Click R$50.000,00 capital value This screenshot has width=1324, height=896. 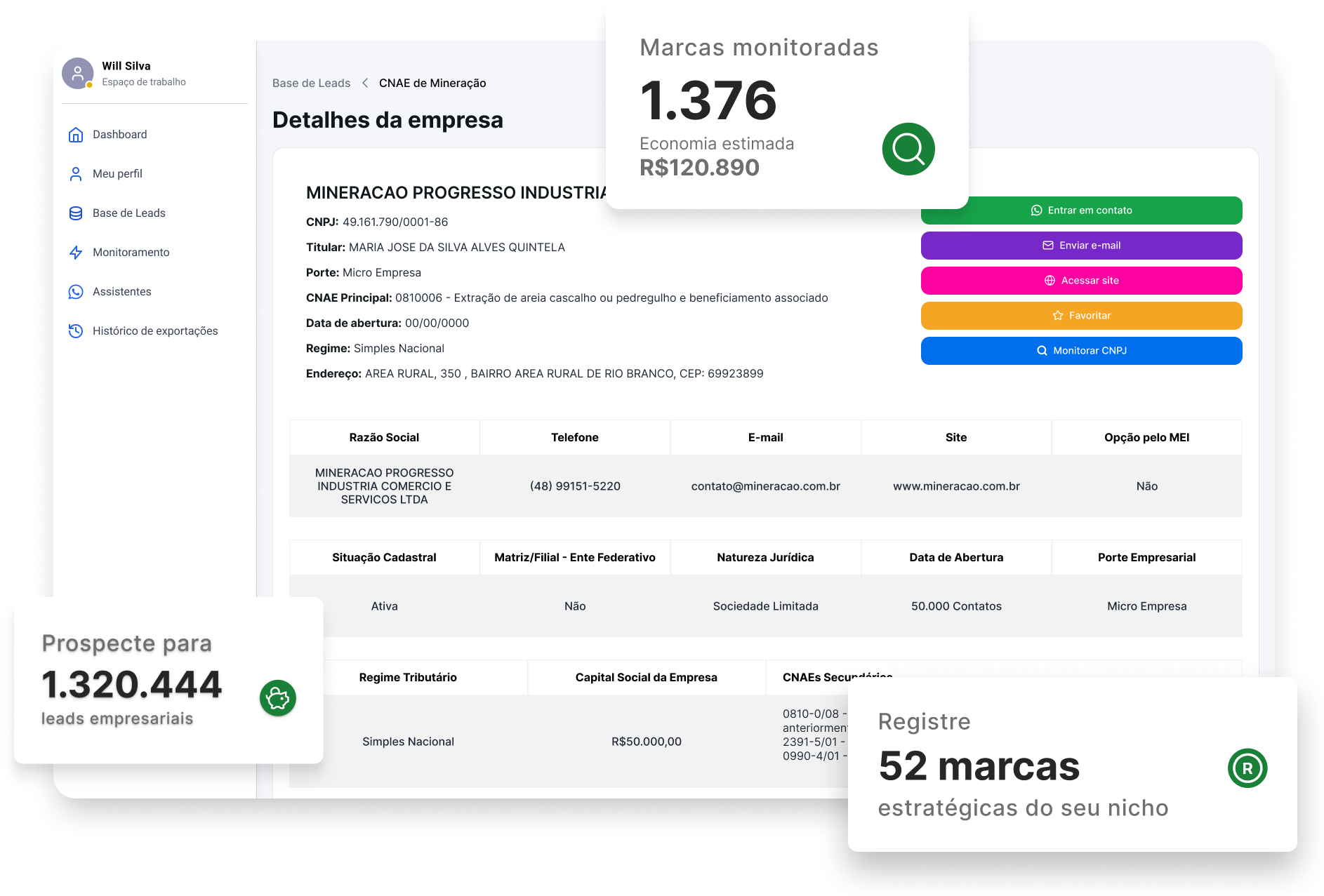646,742
